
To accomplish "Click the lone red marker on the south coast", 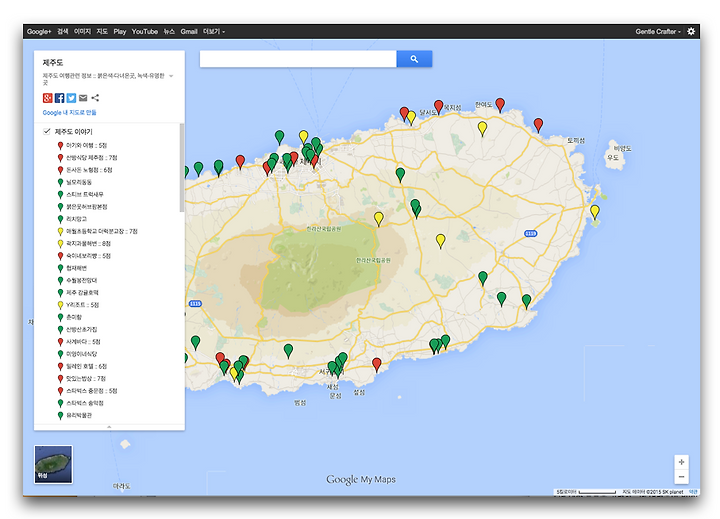I will (x=377, y=364).
